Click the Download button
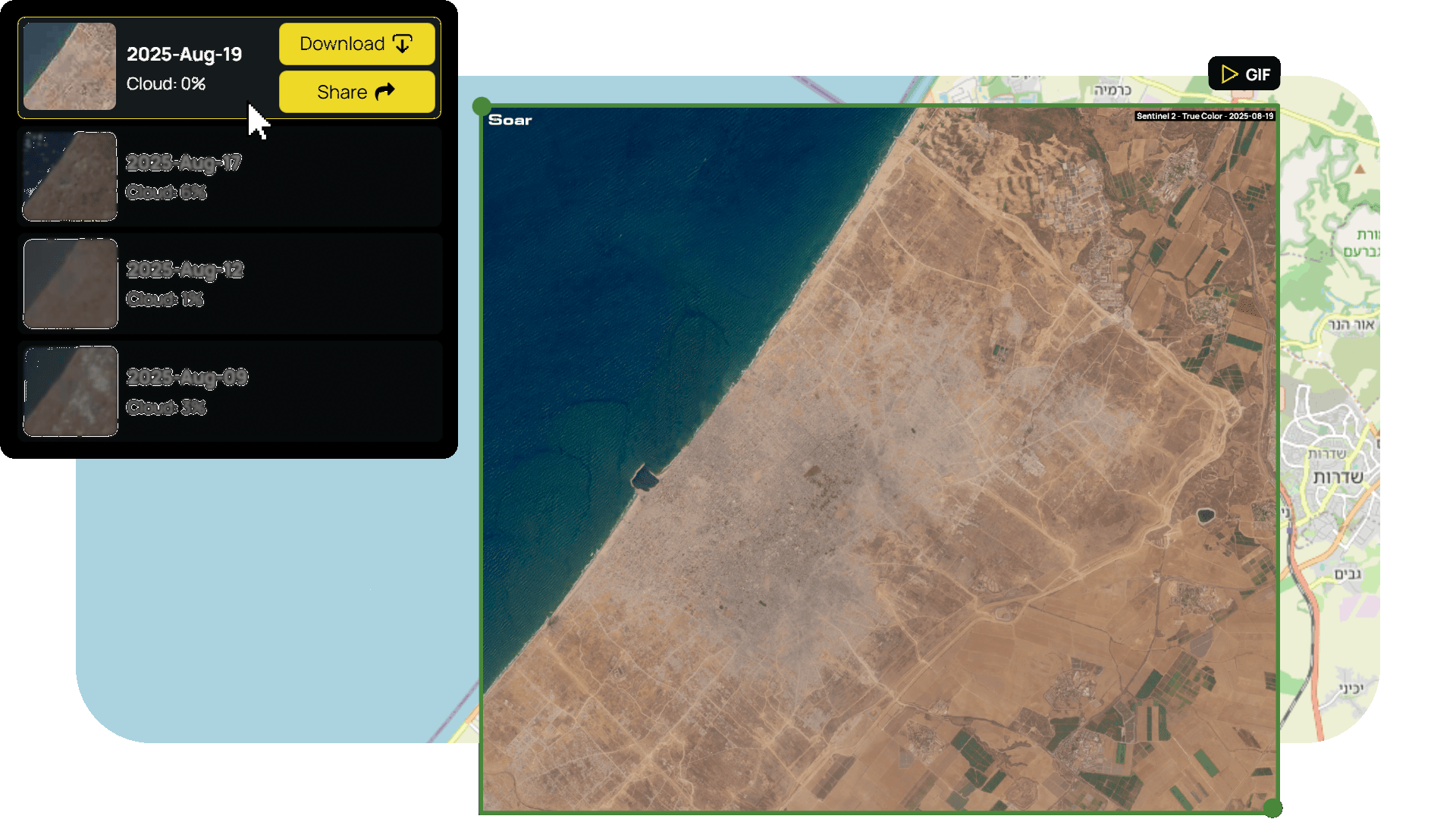This screenshot has width=1456, height=819. [356, 44]
